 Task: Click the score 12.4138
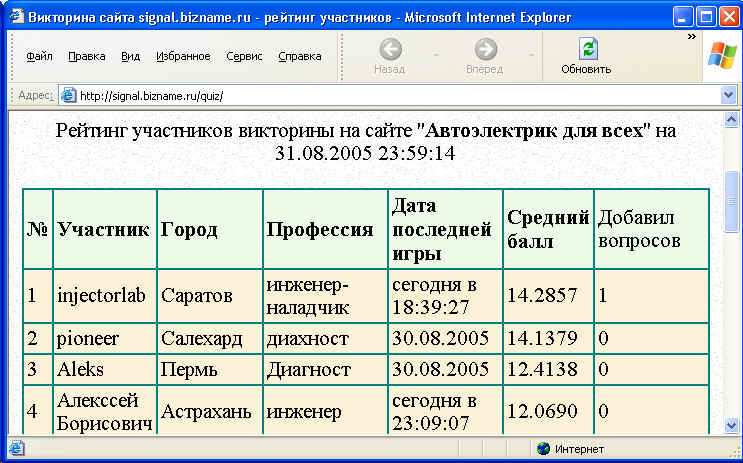click(x=542, y=369)
